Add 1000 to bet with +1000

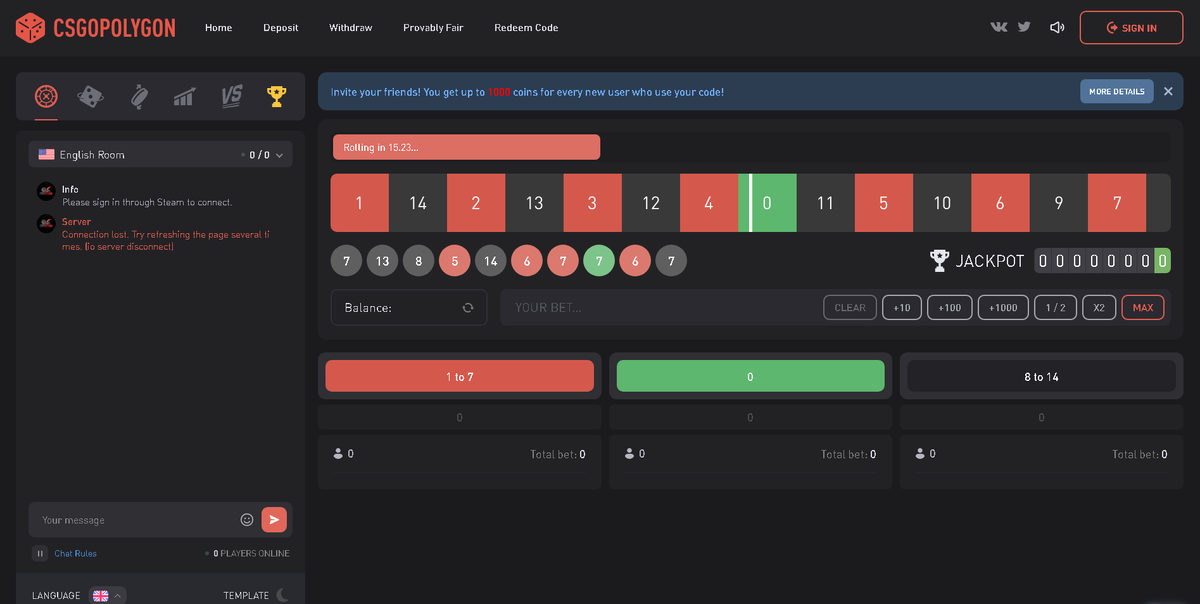click(1003, 308)
